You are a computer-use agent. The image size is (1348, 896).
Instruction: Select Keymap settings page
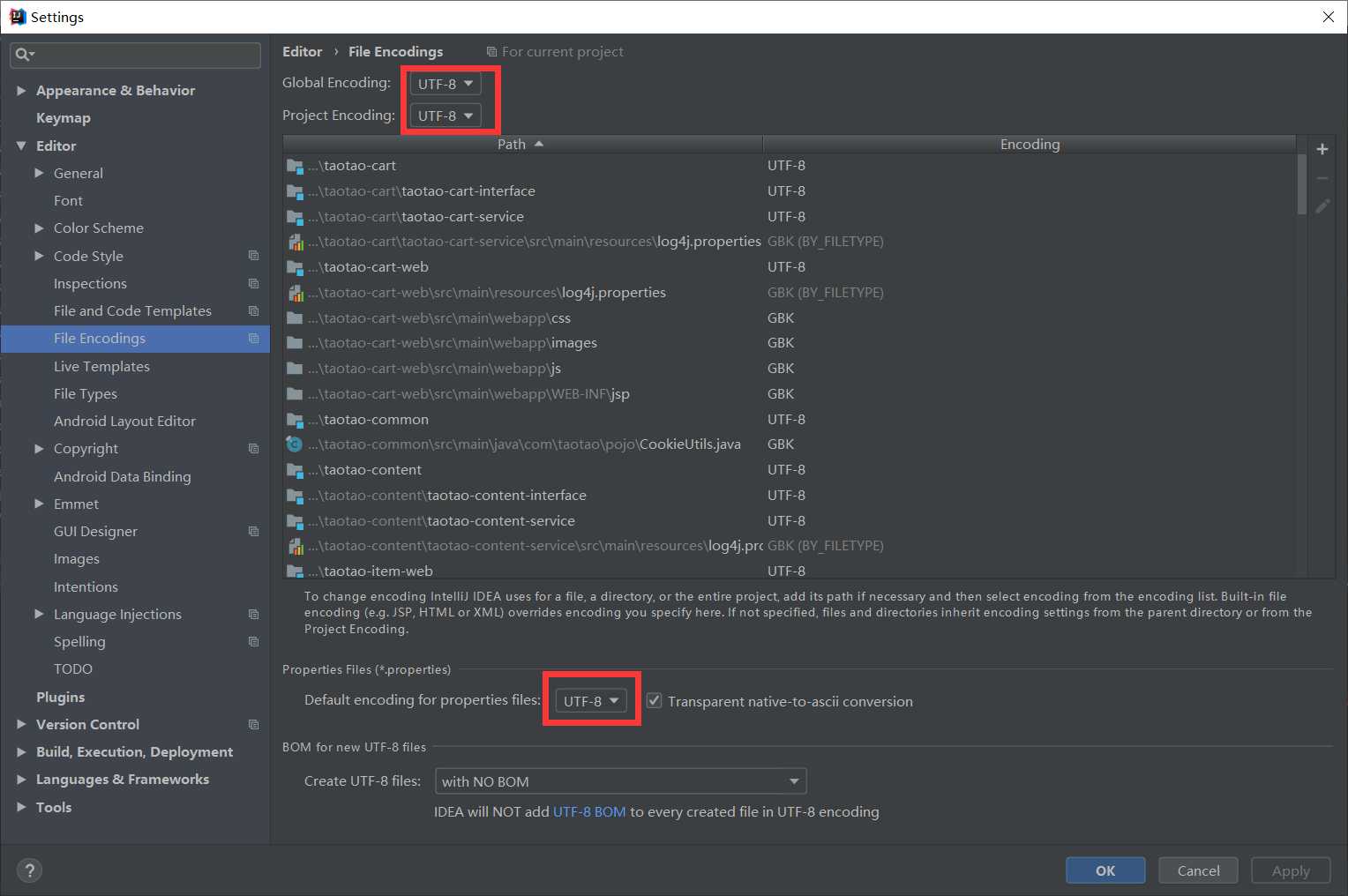click(64, 117)
